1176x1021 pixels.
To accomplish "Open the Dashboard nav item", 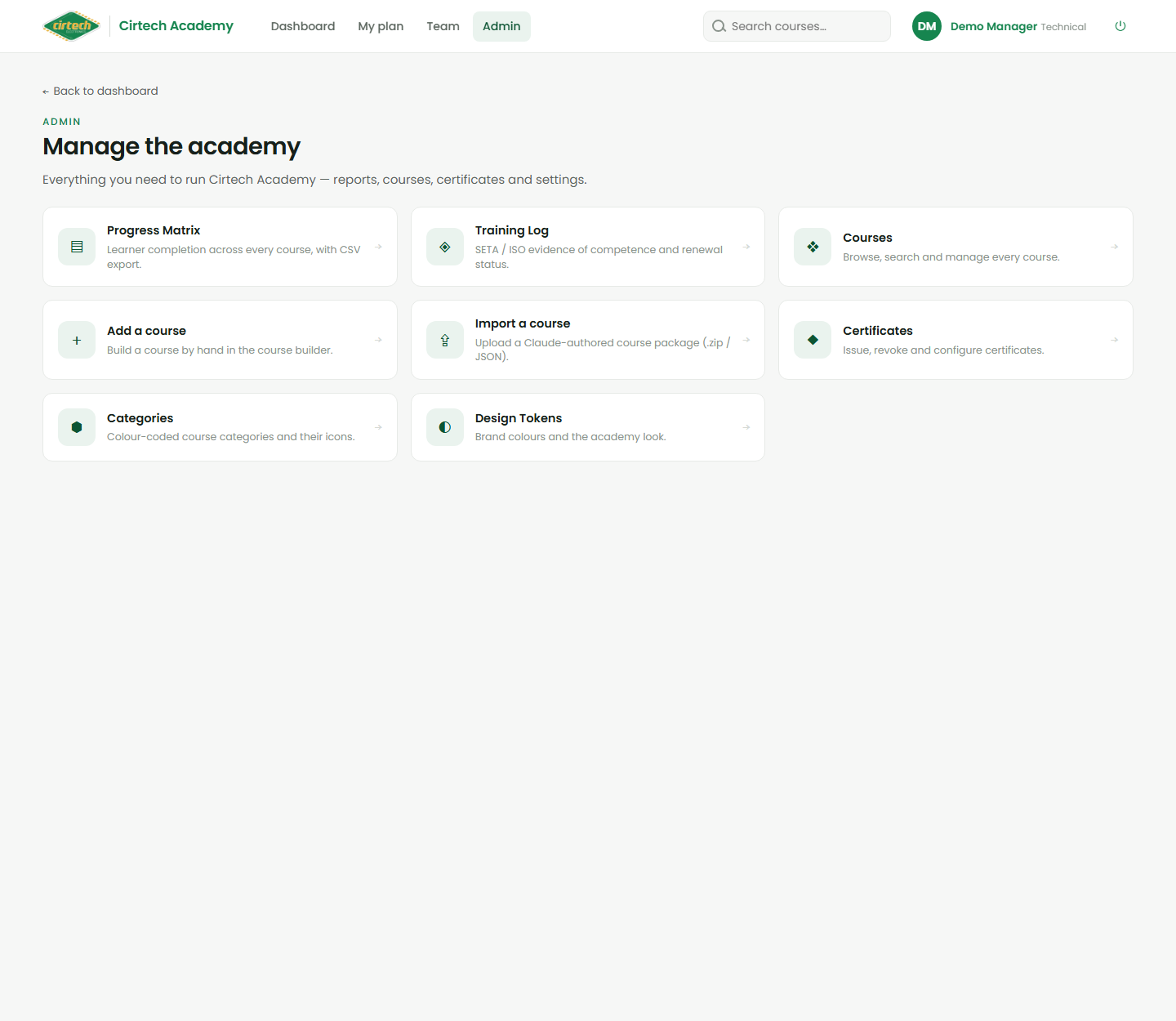I will (x=303, y=26).
